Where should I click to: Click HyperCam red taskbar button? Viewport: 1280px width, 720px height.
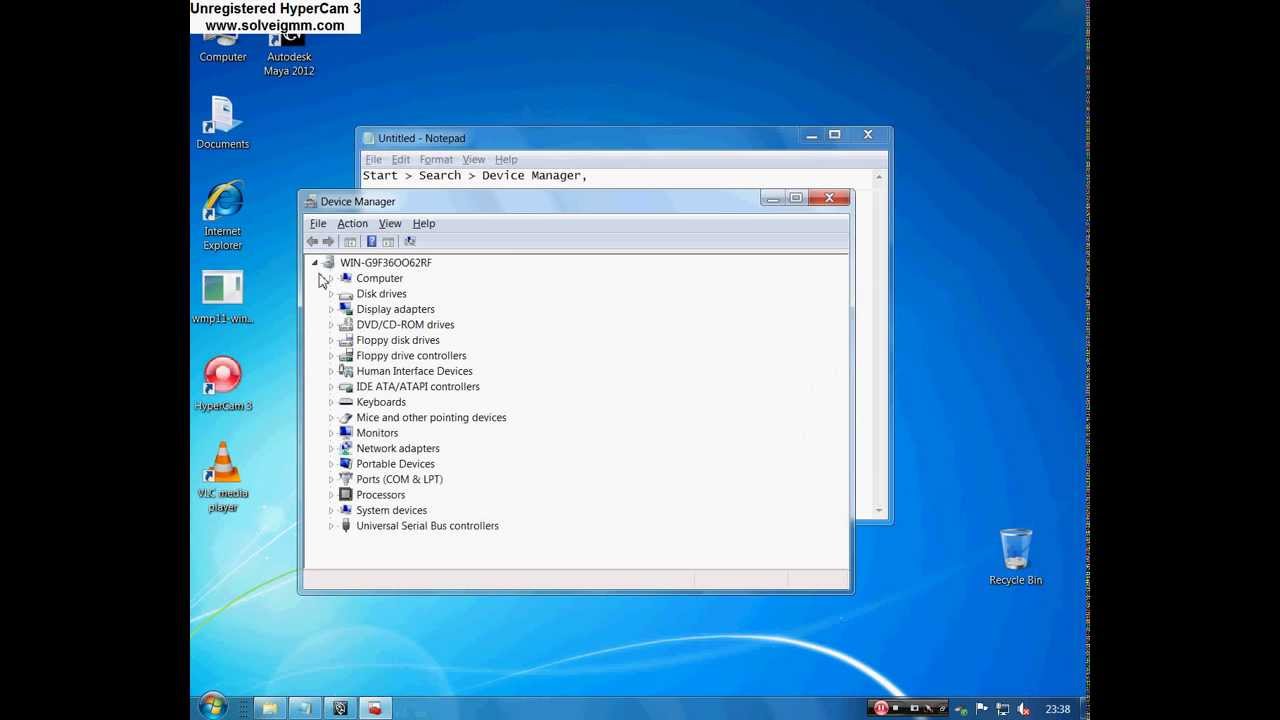(375, 708)
